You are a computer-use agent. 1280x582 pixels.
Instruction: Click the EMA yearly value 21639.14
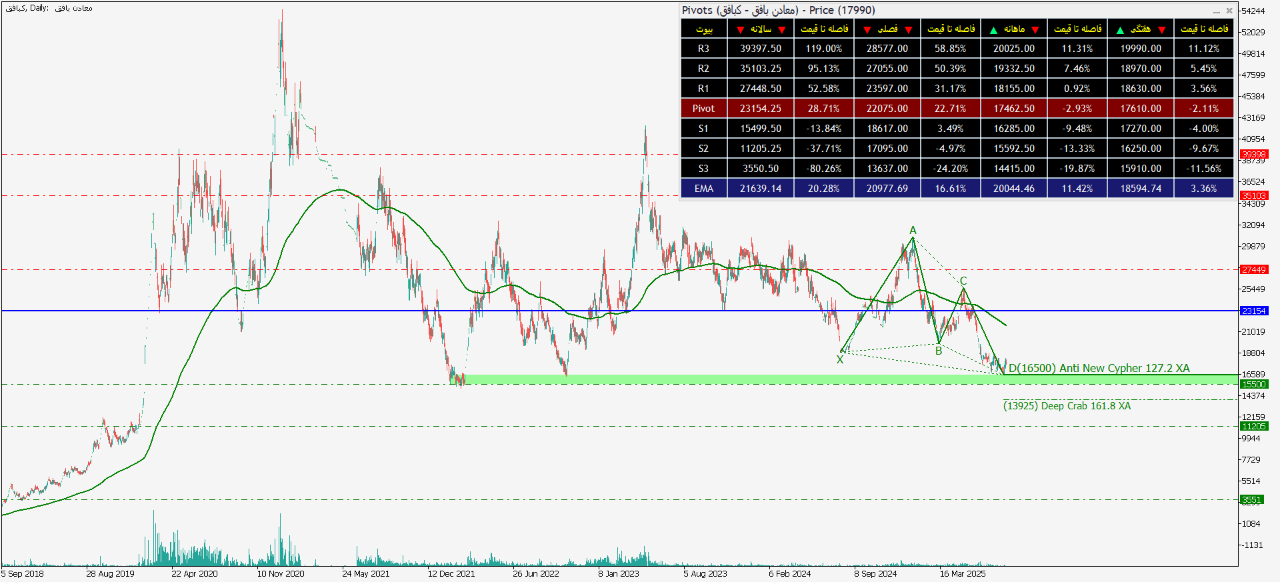click(761, 188)
